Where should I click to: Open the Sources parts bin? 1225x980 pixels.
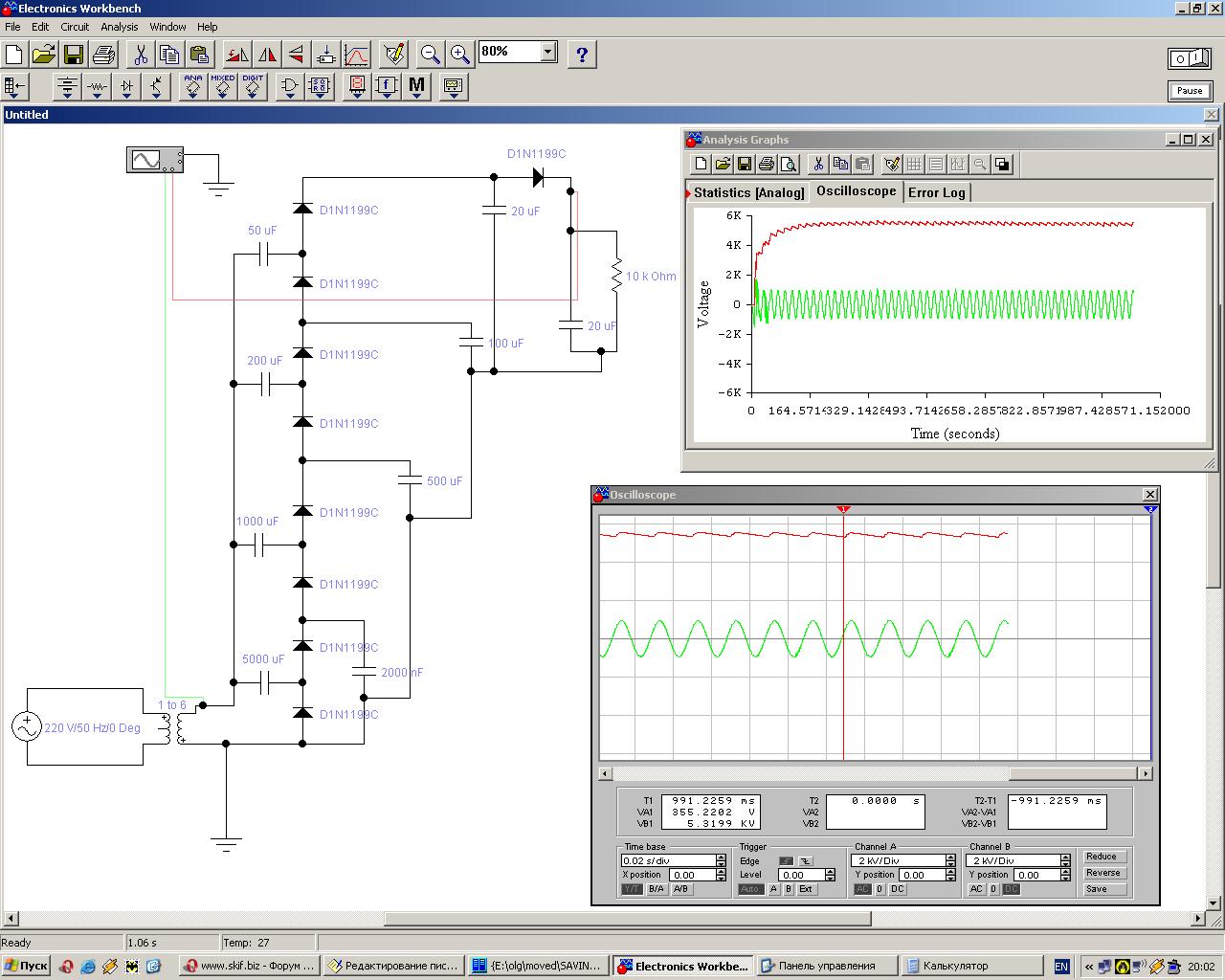(66, 87)
